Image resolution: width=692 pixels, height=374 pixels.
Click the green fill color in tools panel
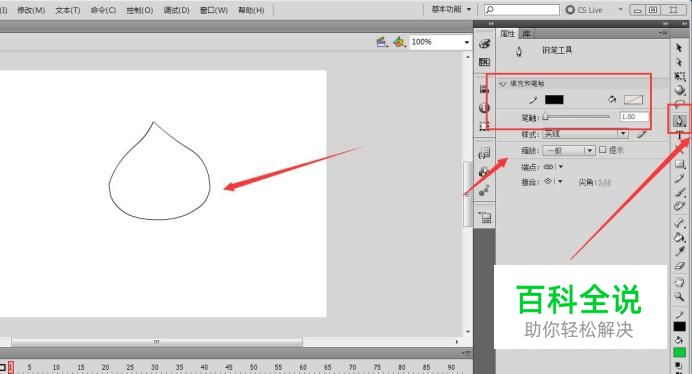pos(679,352)
